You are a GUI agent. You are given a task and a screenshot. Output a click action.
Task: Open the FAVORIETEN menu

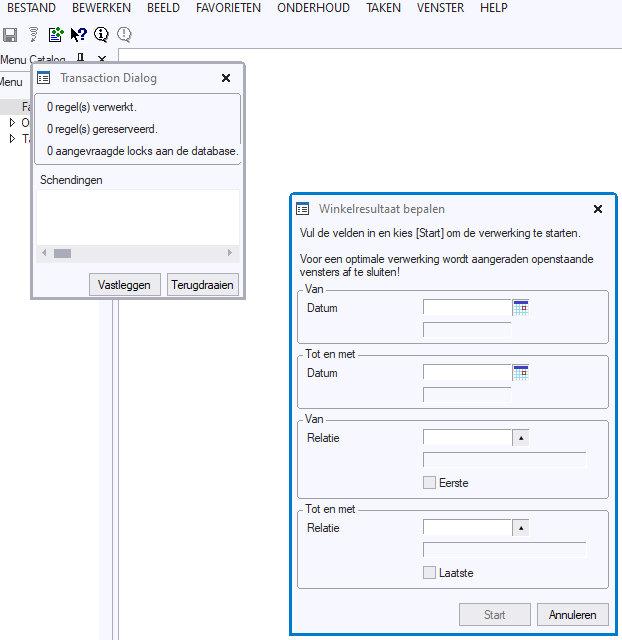tap(228, 8)
